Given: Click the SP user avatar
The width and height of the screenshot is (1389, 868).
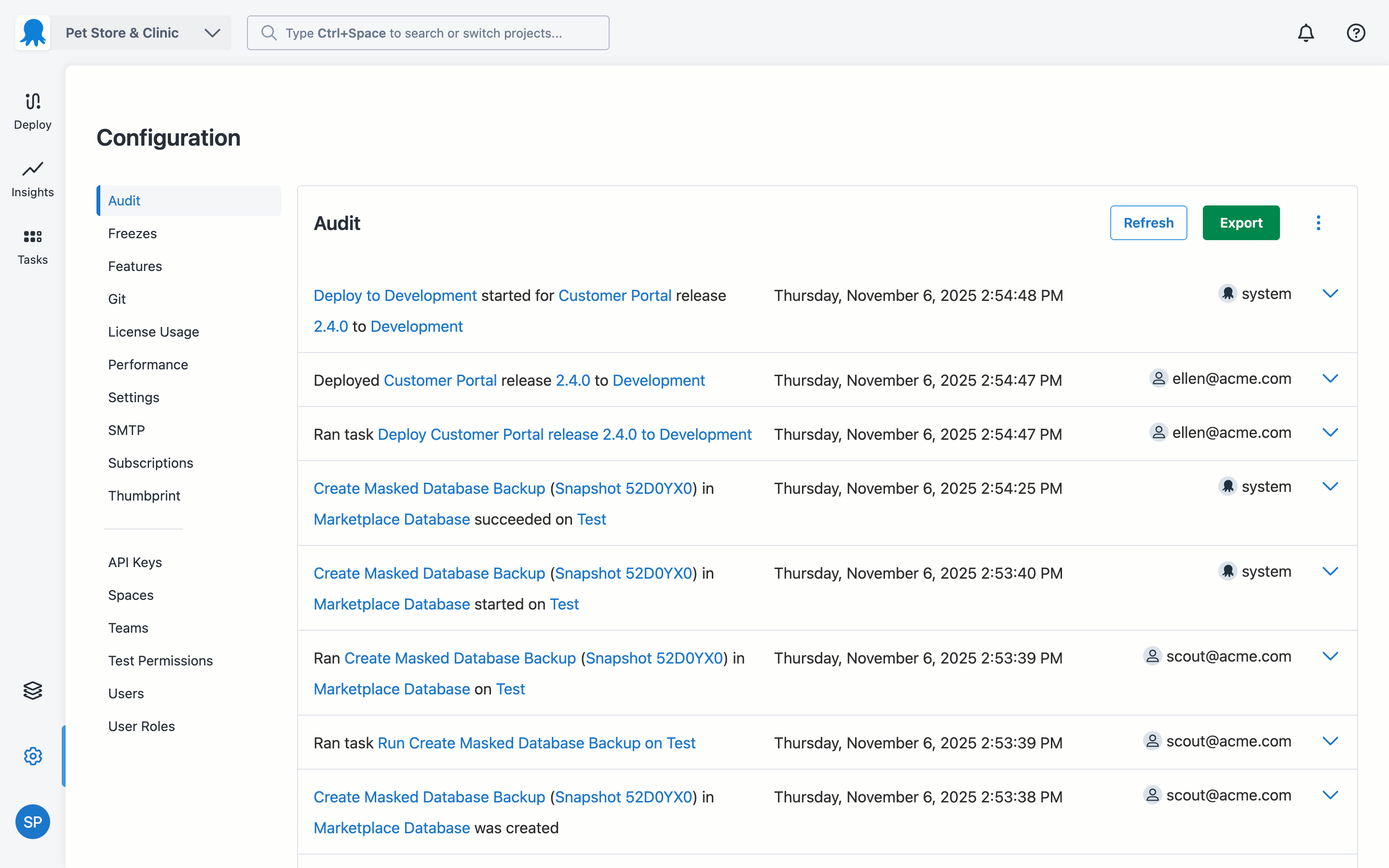Looking at the screenshot, I should 33,822.
